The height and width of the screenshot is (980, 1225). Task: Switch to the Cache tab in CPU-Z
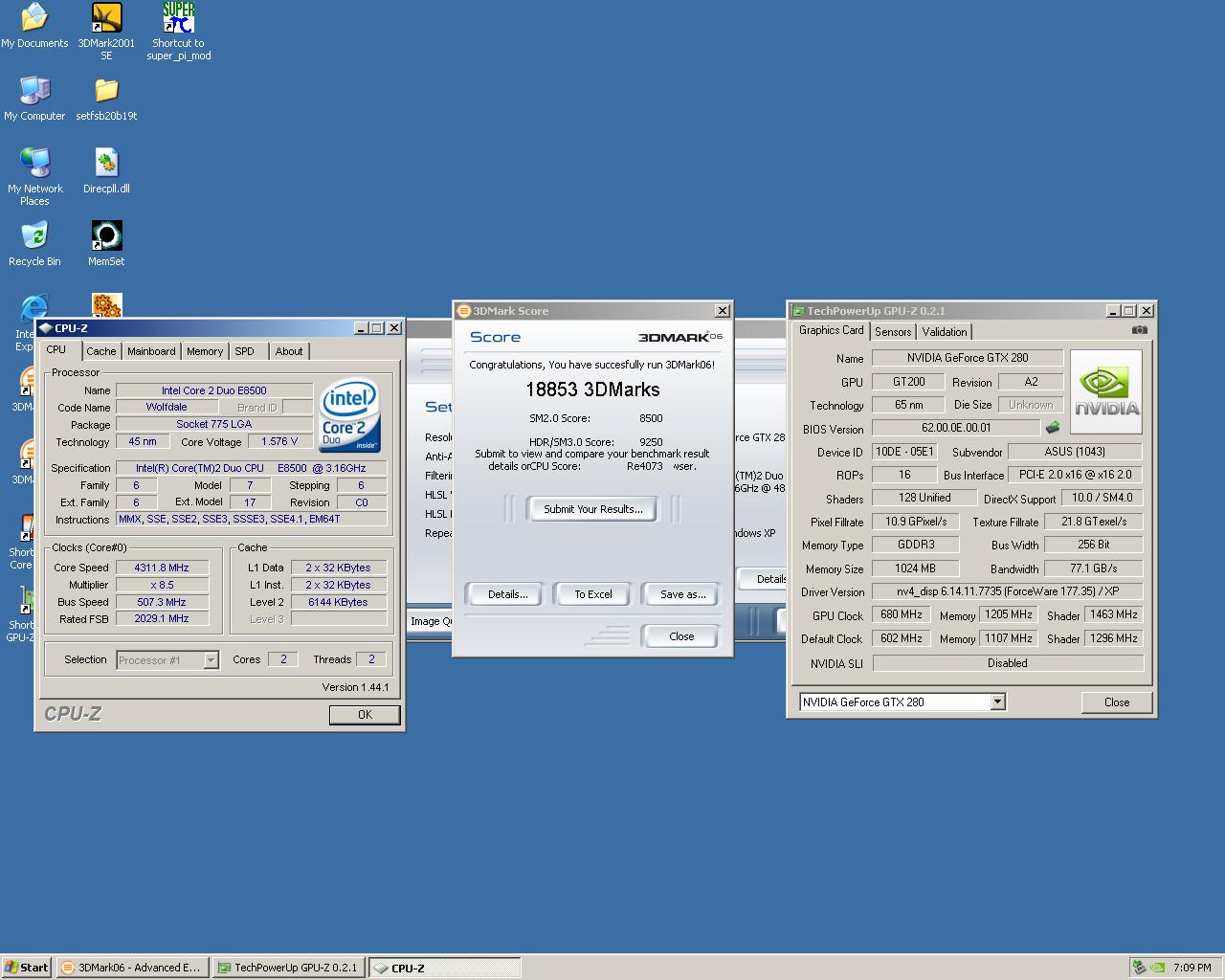pyautogui.click(x=101, y=351)
